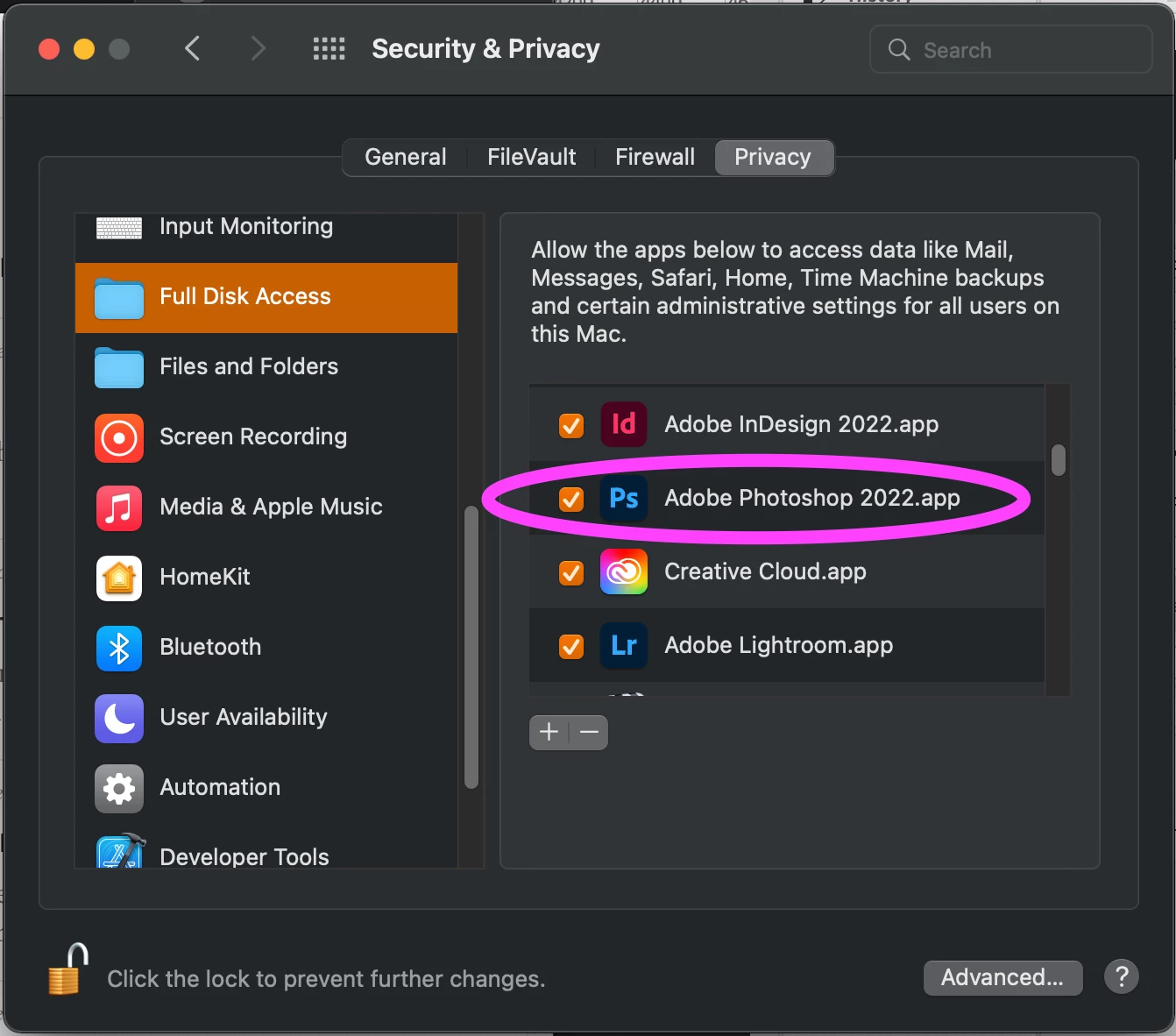The width and height of the screenshot is (1176, 1036).
Task: Click the Creative Cloud app icon
Action: 624,571
